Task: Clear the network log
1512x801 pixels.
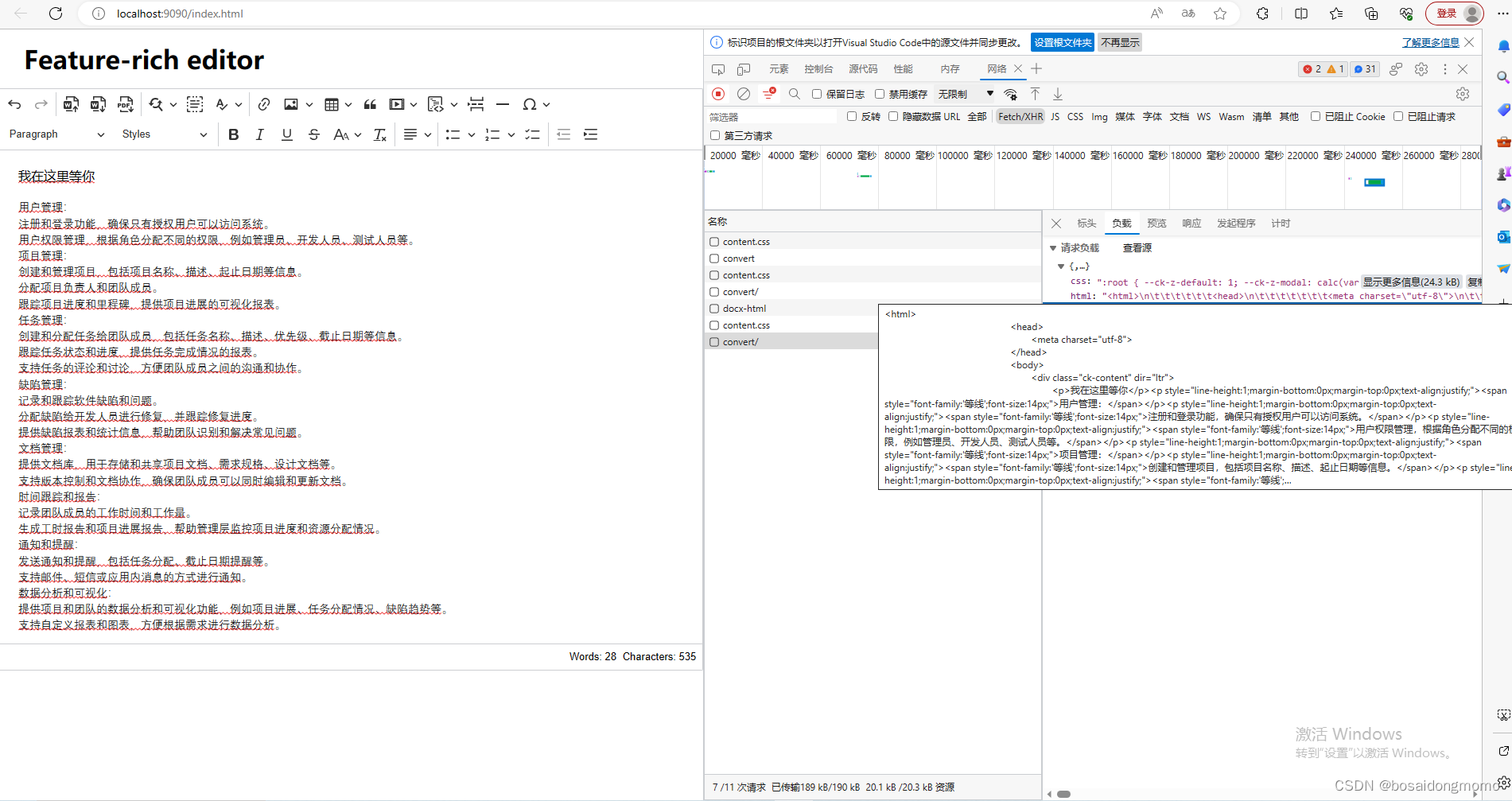Action: (x=744, y=94)
